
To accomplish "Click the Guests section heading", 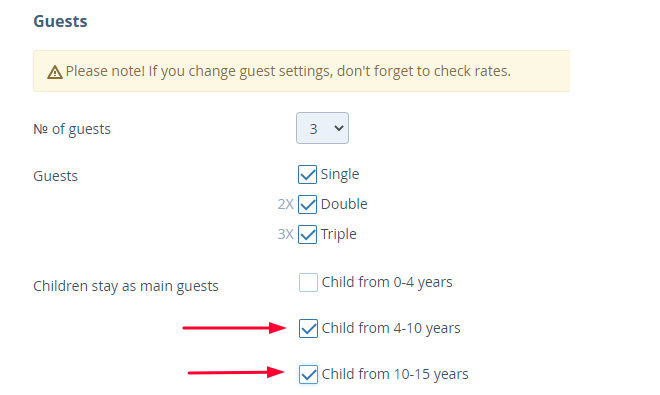I will [x=60, y=21].
